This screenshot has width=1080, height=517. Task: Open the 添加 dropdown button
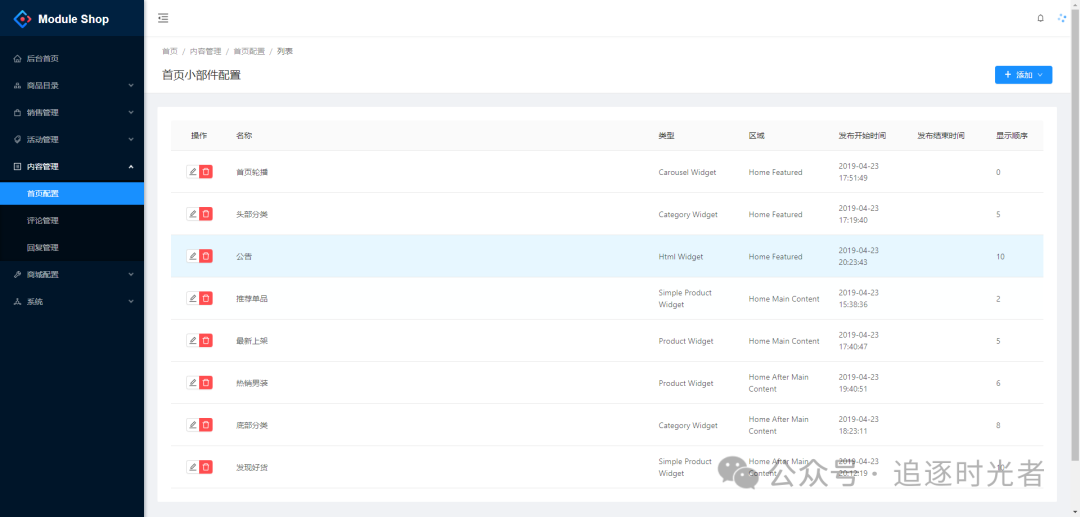[x=1023, y=74]
